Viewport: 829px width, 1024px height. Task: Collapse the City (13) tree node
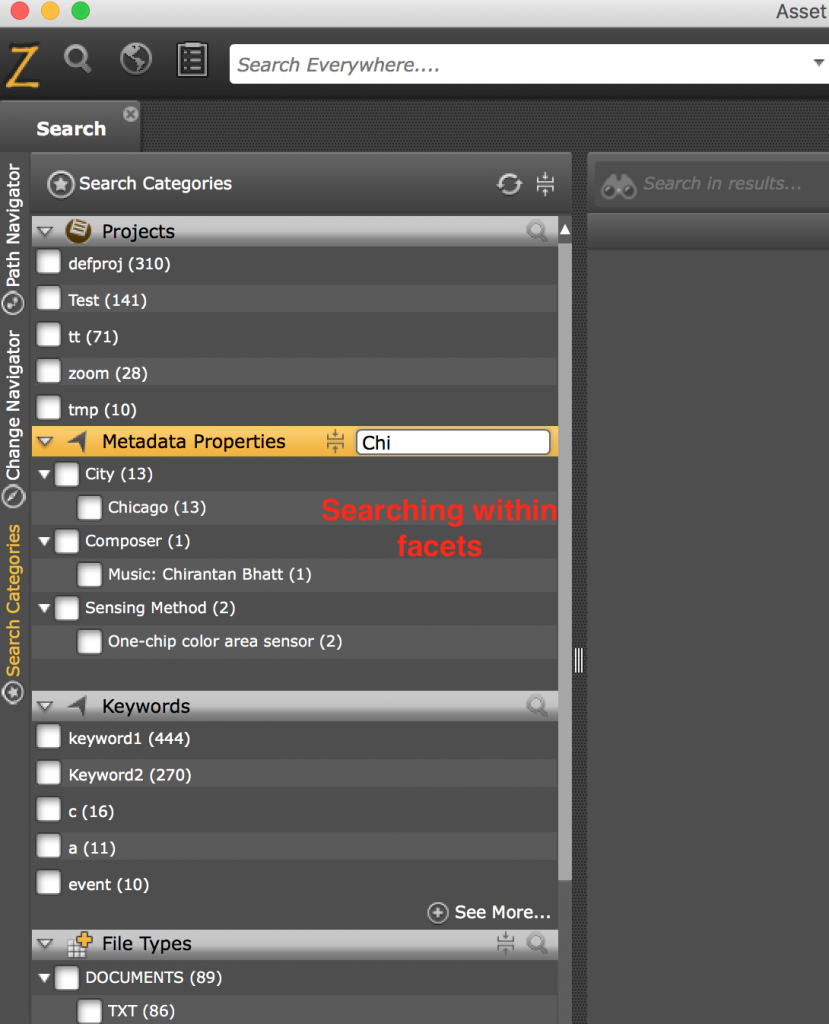point(44,474)
